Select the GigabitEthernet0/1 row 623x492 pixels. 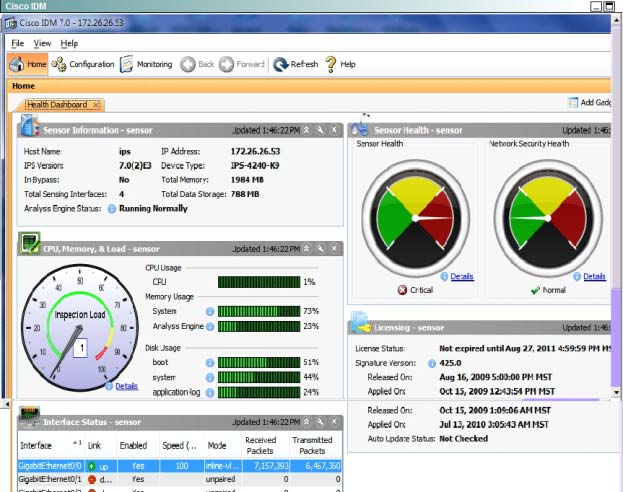pos(180,479)
